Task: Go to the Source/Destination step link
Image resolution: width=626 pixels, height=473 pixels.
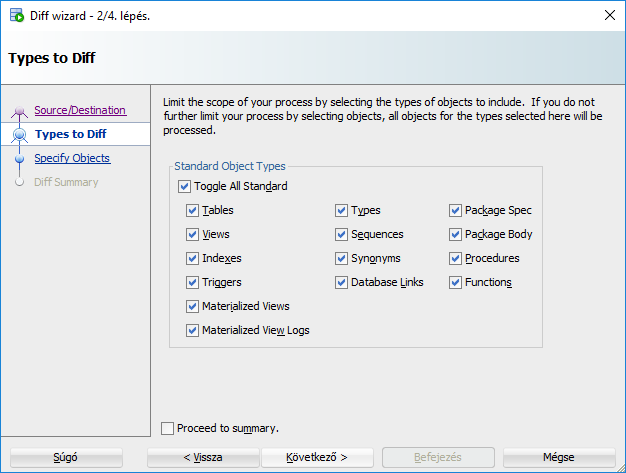Action: pos(80,110)
